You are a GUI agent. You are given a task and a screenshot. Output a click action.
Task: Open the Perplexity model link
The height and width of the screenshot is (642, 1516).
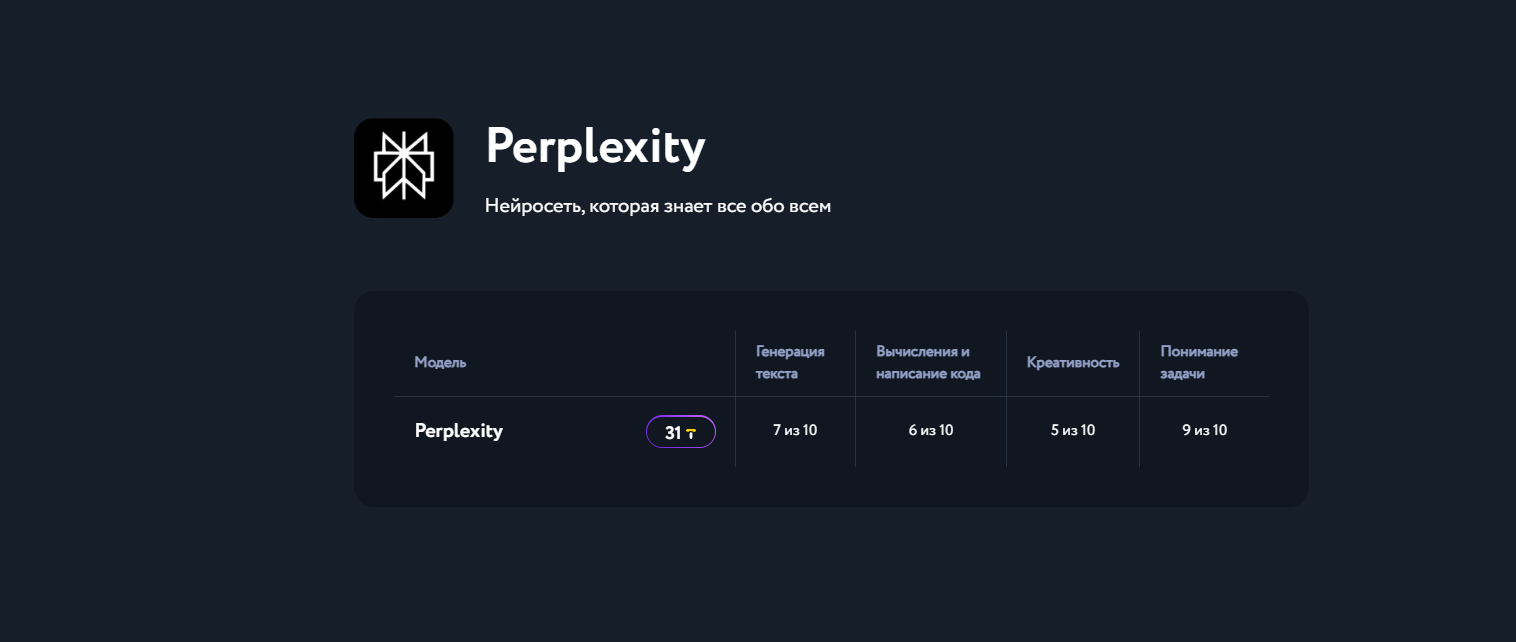click(x=459, y=431)
